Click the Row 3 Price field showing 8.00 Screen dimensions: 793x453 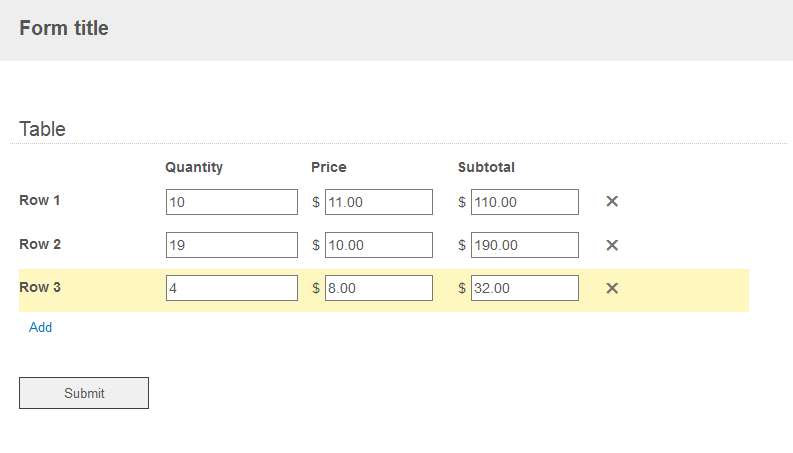[x=378, y=288]
